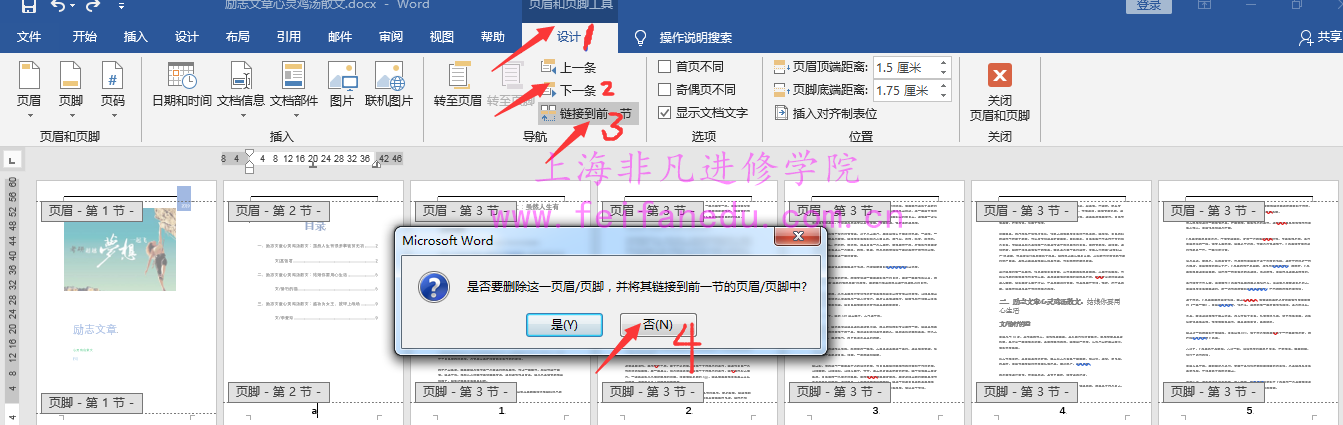This screenshot has height=425, width=1343.
Task: Open the 文件 File menu
Action: click(29, 37)
